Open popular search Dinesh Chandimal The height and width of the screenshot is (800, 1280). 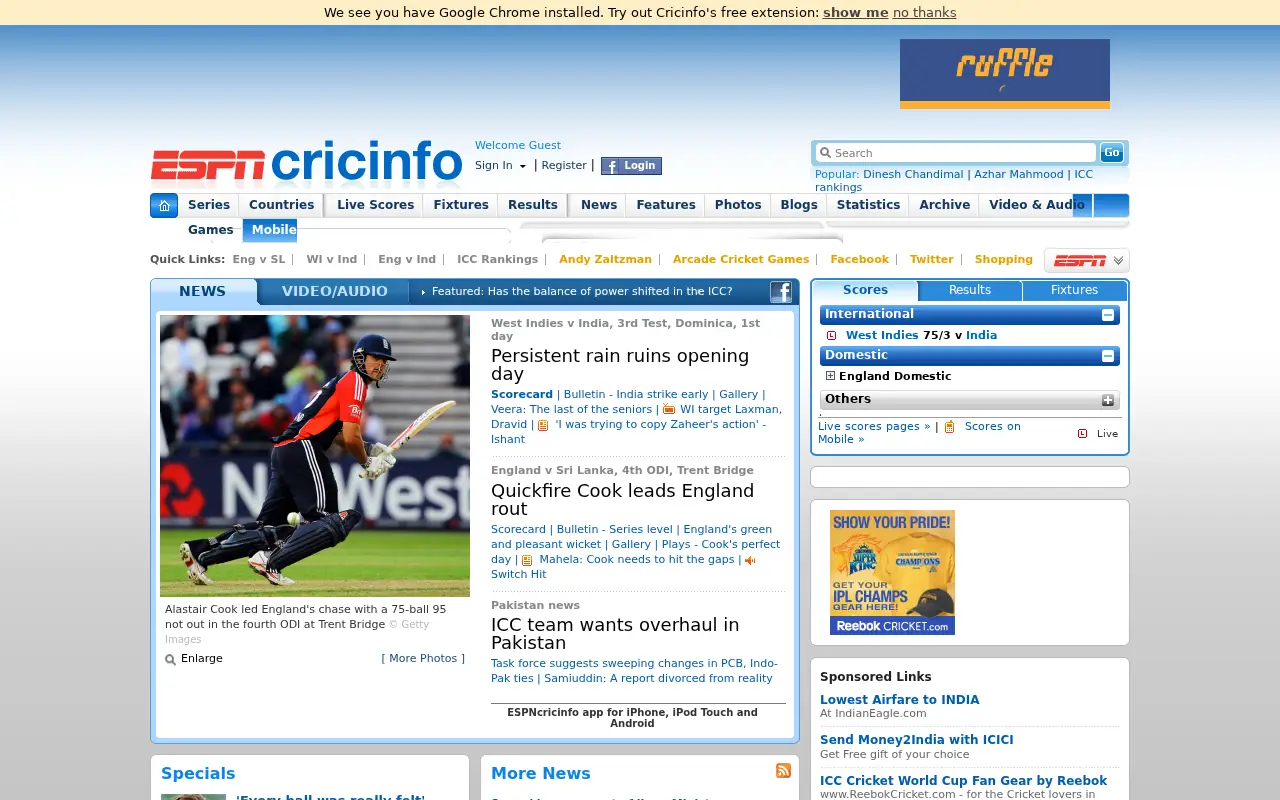[913, 175]
